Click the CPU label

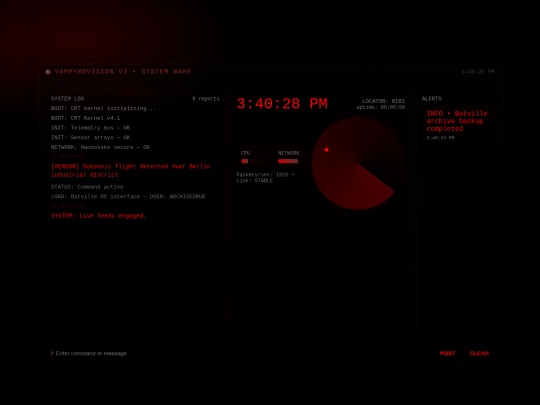coord(246,153)
